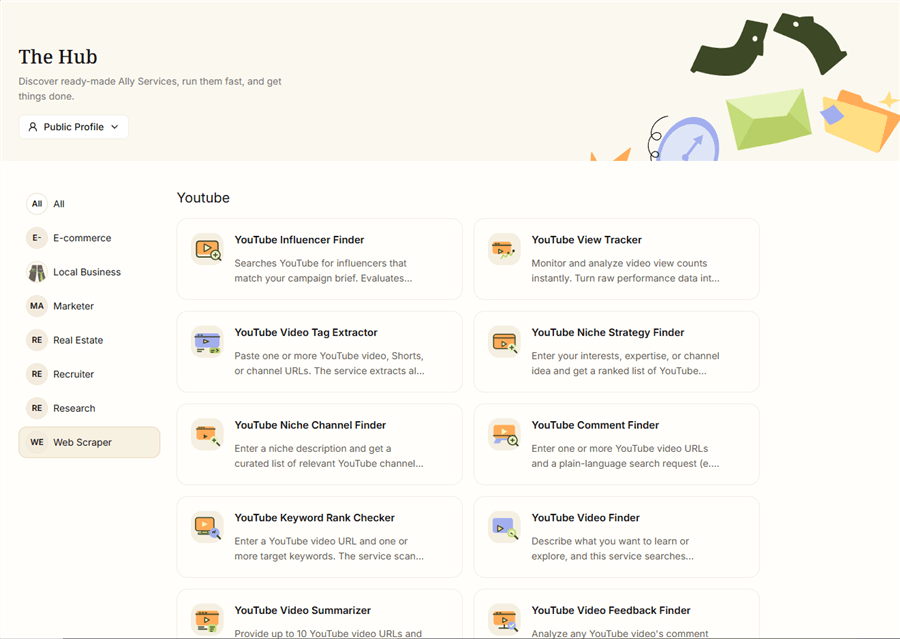
Task: Click the 'Provide up to 10 YouTube video URLs' text
Action: click(x=328, y=633)
